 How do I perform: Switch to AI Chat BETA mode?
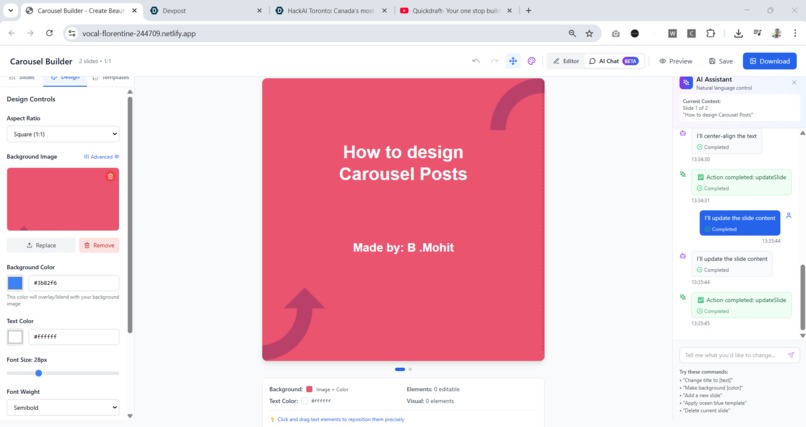[x=613, y=61]
